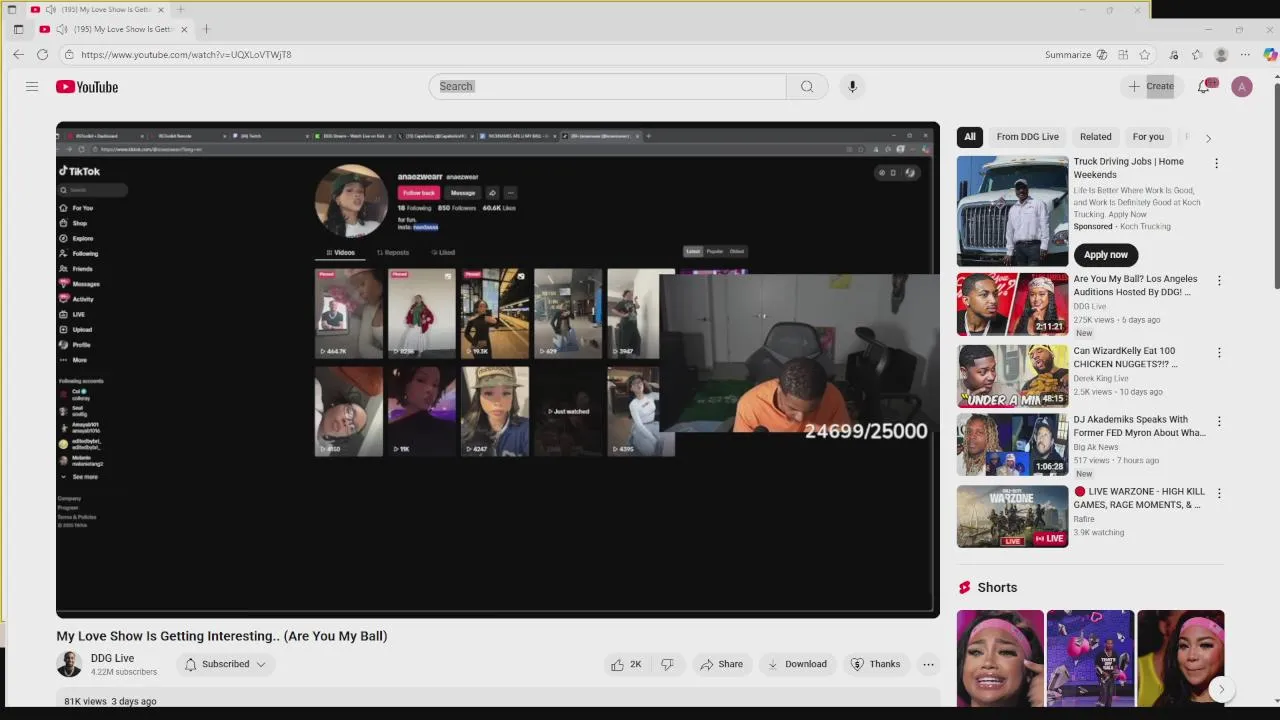Screen dimensions: 1280x720
Task: Click the main video player
Action: 498,370
